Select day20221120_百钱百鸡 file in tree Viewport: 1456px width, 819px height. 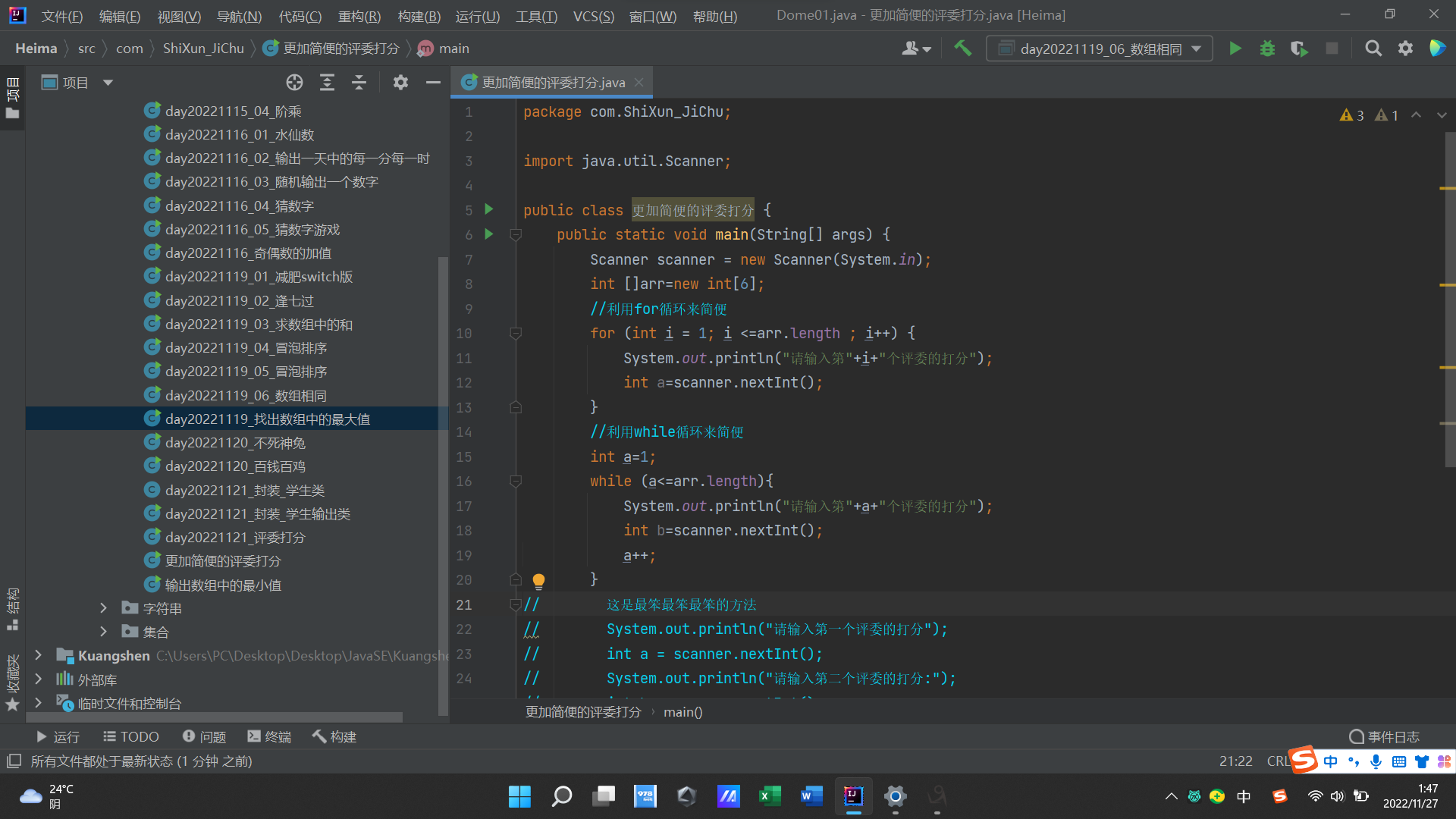point(235,466)
